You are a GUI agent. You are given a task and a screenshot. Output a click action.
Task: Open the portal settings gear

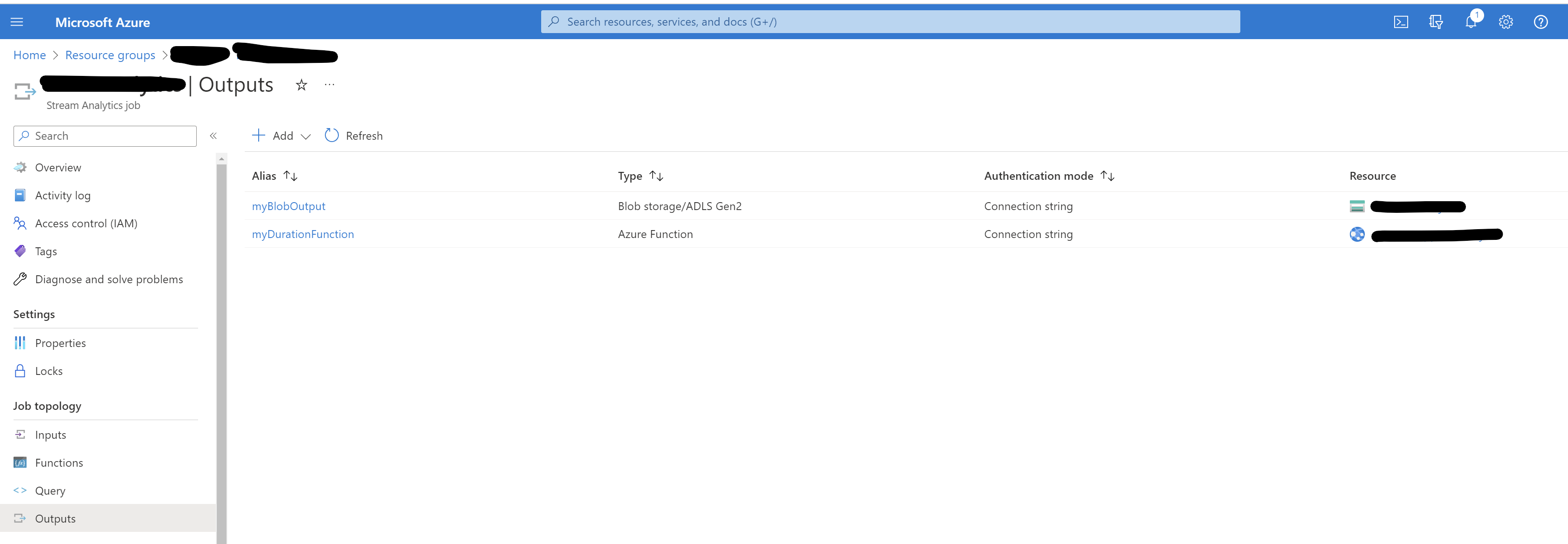[x=1505, y=22]
